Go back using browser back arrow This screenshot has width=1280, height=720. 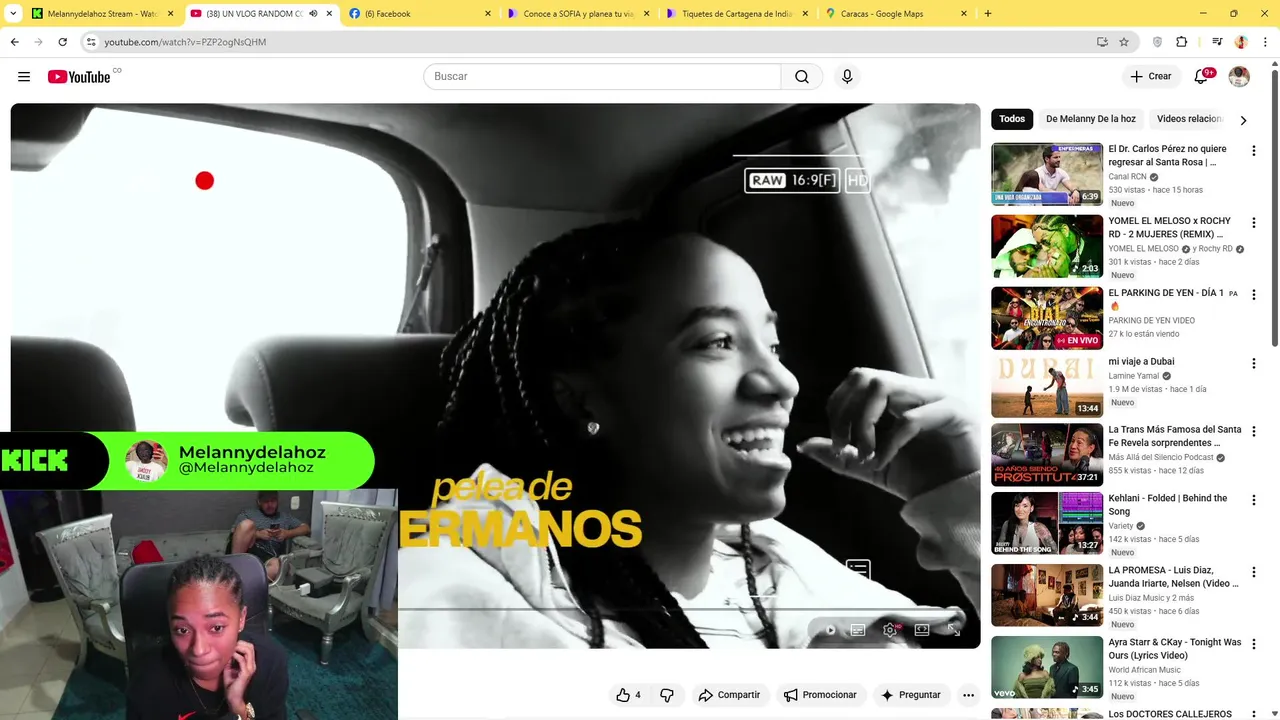point(14,42)
